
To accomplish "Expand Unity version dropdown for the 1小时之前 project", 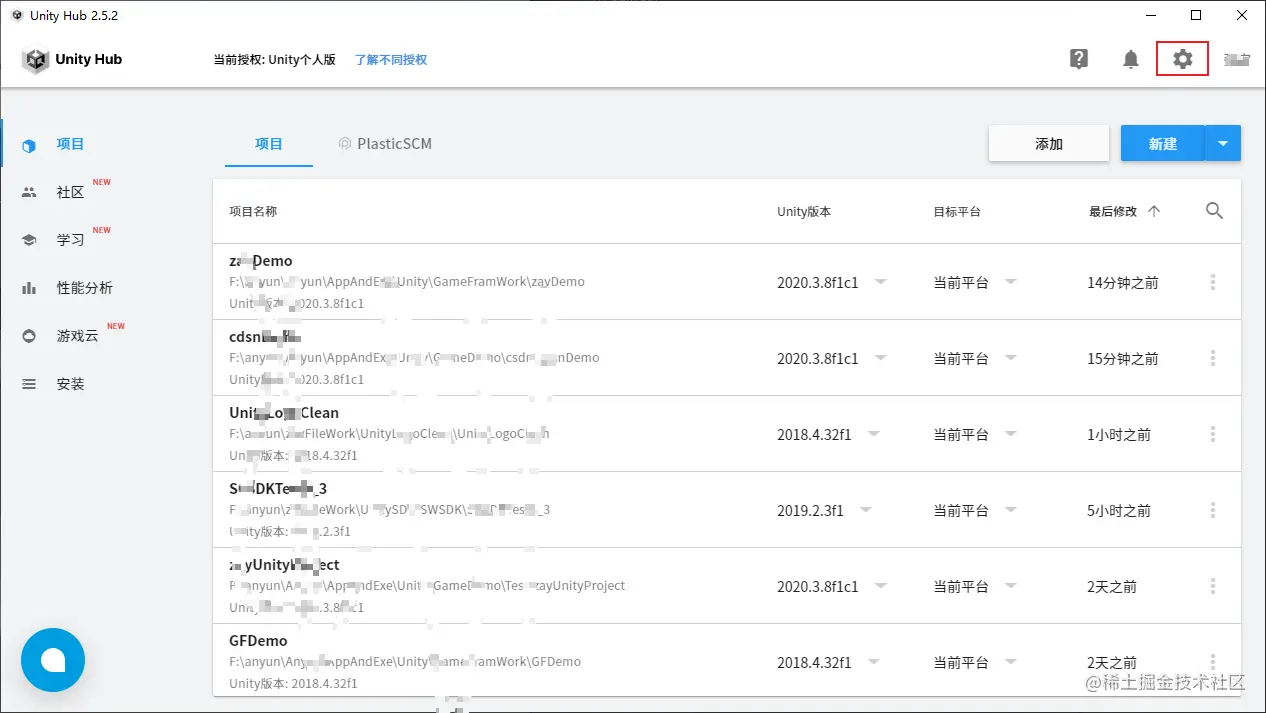I will click(873, 433).
